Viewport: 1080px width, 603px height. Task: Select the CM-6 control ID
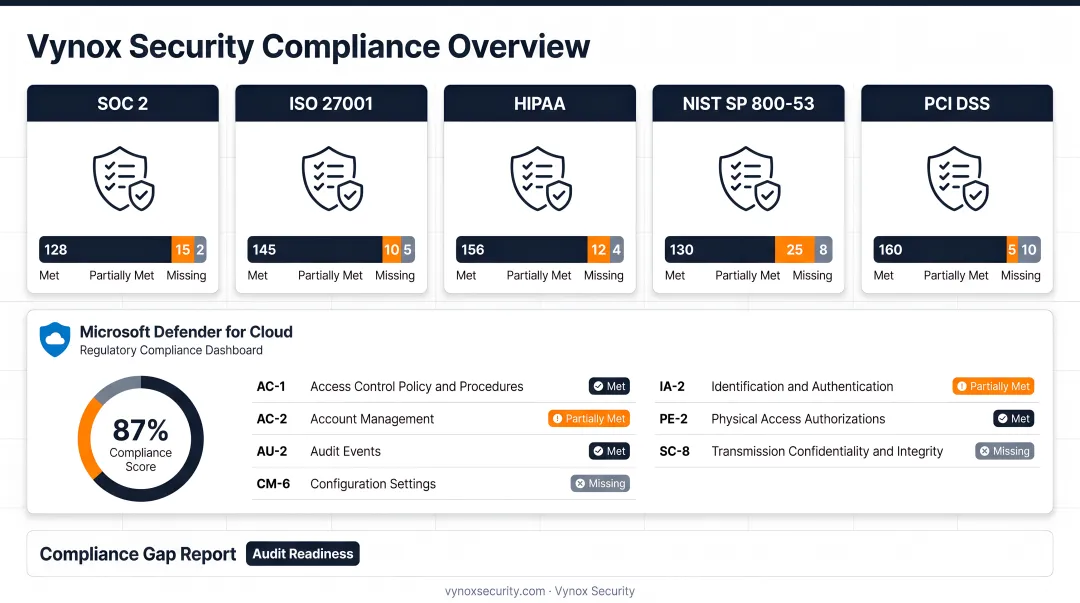coord(273,484)
